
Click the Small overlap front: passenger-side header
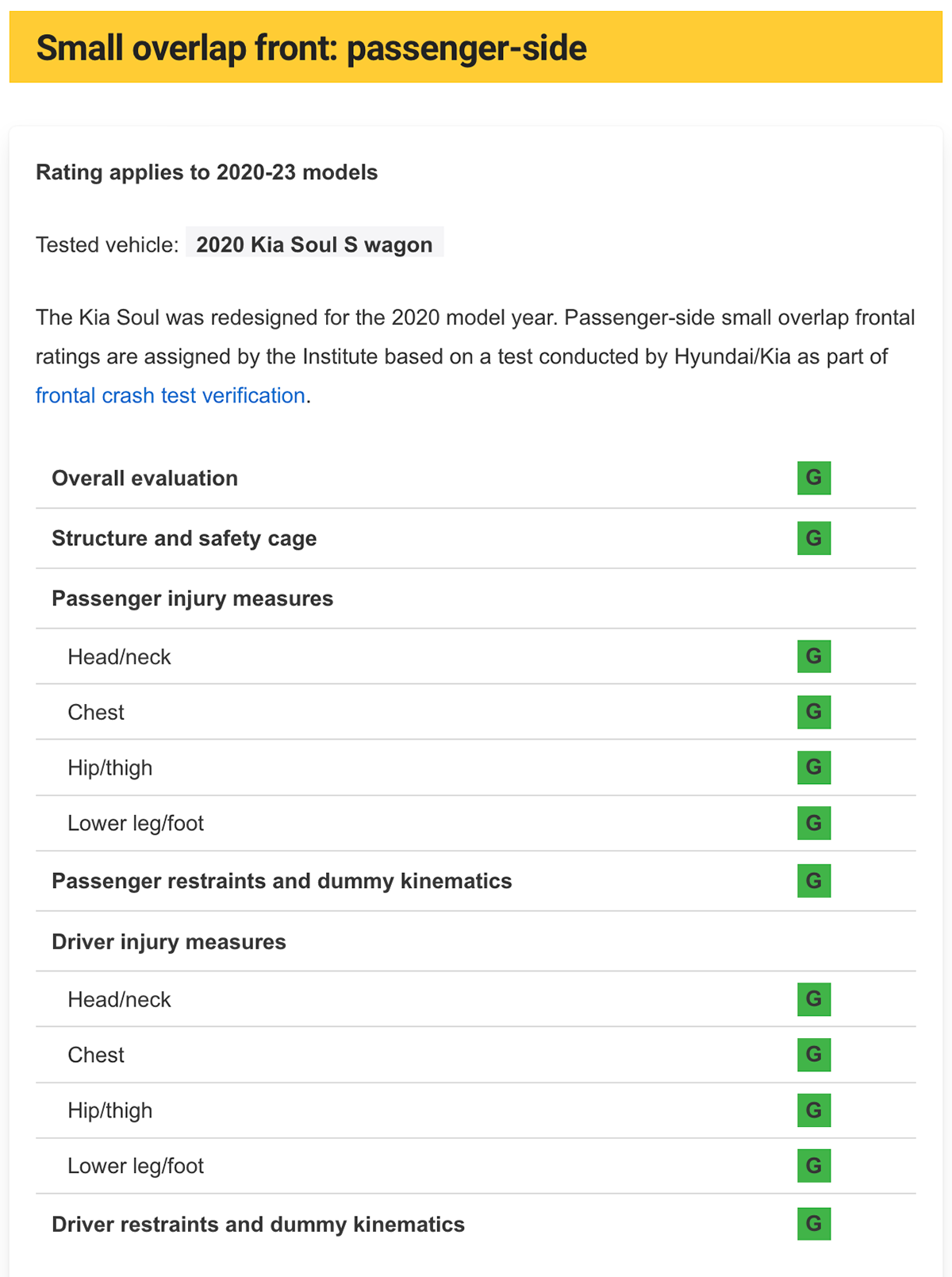pos(312,48)
